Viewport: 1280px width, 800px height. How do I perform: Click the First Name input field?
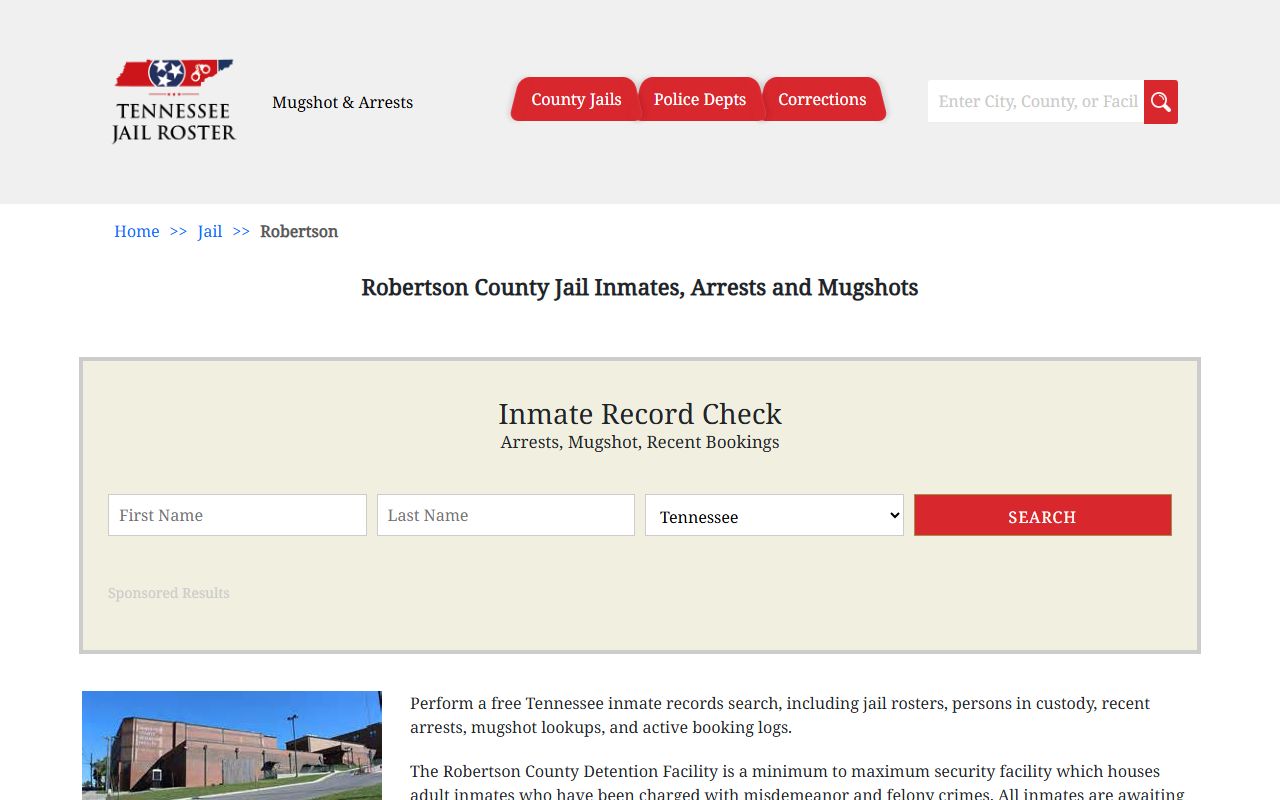237,515
